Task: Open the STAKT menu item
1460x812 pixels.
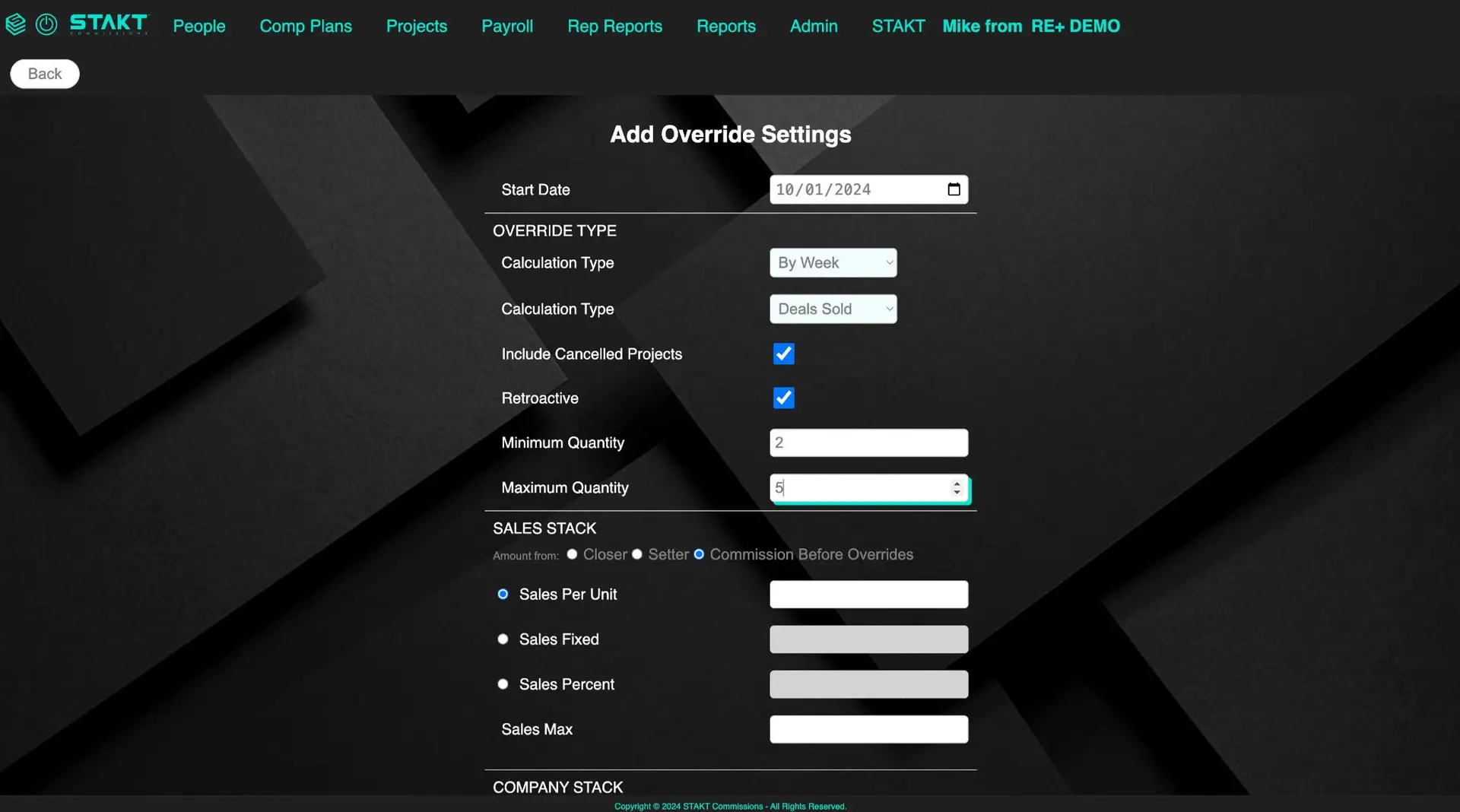Action: pyautogui.click(x=898, y=26)
